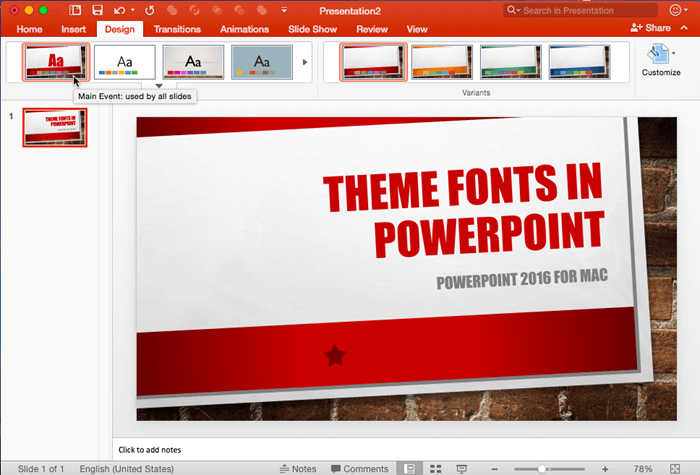Click the English (United States) language indicator
This screenshot has width=700, height=475.
126,469
